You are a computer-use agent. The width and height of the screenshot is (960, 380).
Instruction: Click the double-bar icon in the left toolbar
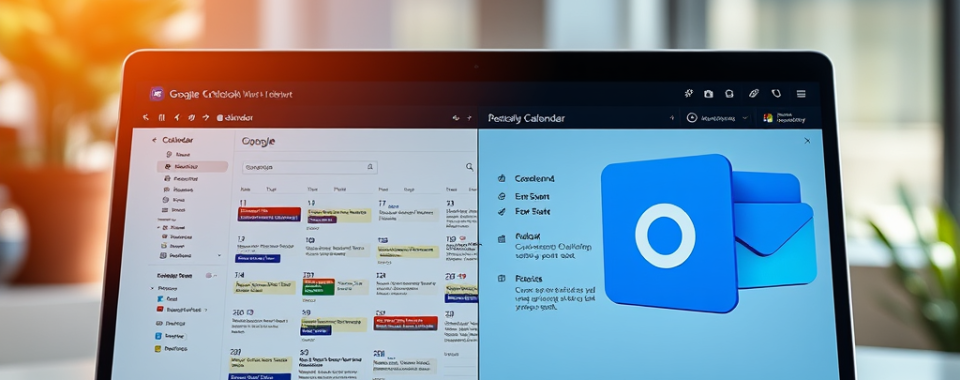click(162, 117)
